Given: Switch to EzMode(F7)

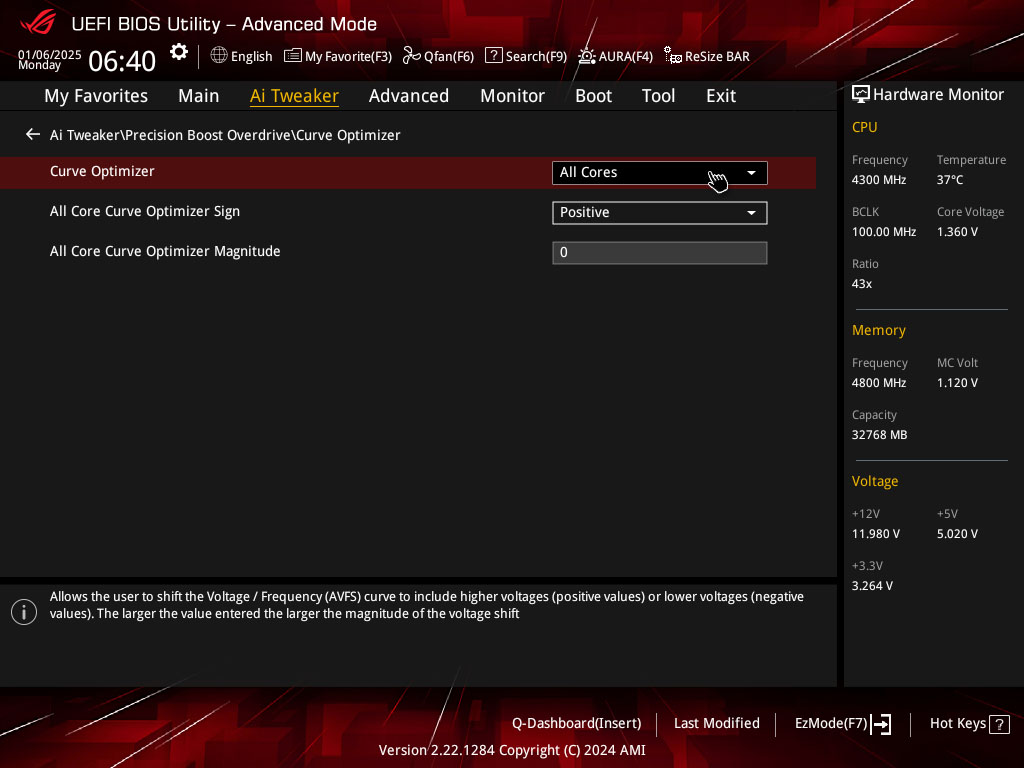Looking at the screenshot, I should pyautogui.click(x=831, y=724).
